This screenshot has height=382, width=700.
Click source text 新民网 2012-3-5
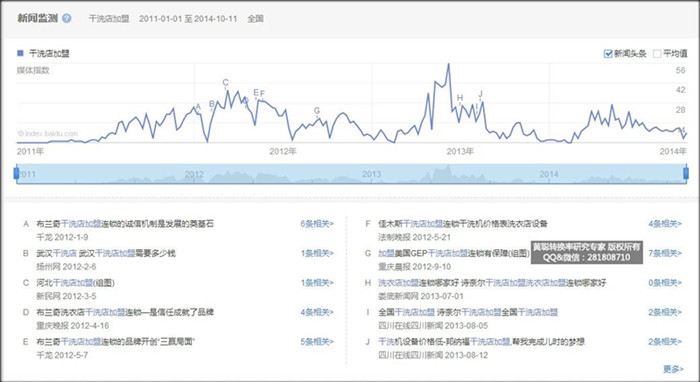(66, 296)
